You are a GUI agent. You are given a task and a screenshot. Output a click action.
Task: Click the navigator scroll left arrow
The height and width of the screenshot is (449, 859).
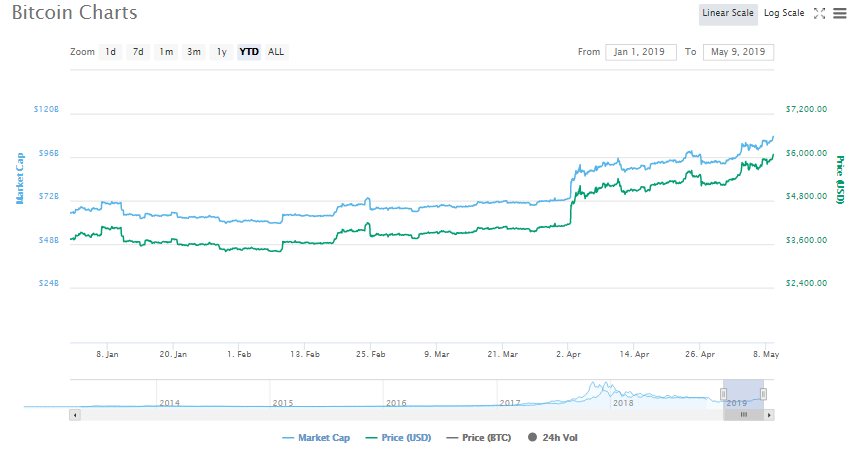click(73, 414)
